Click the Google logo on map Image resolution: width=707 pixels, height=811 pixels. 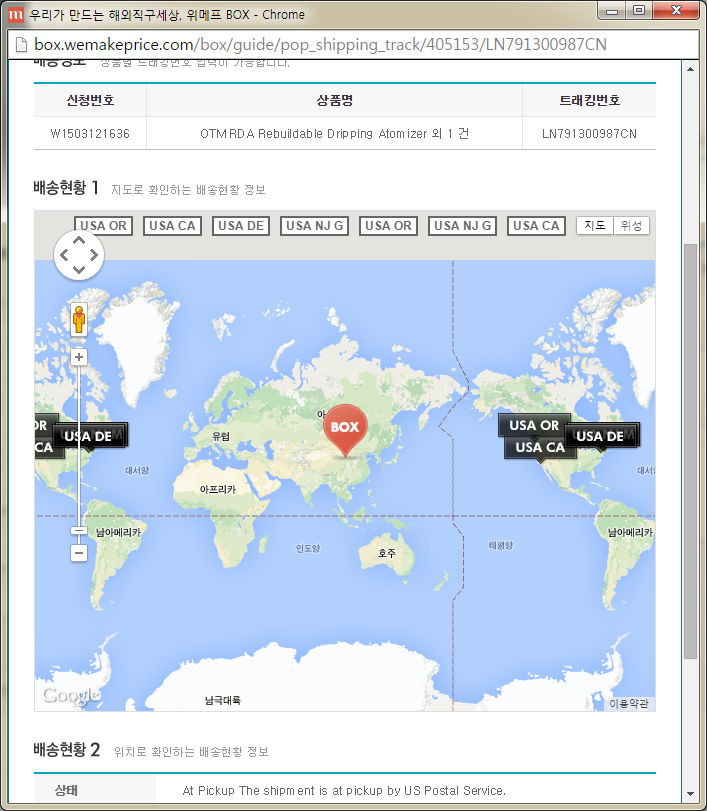(x=71, y=696)
